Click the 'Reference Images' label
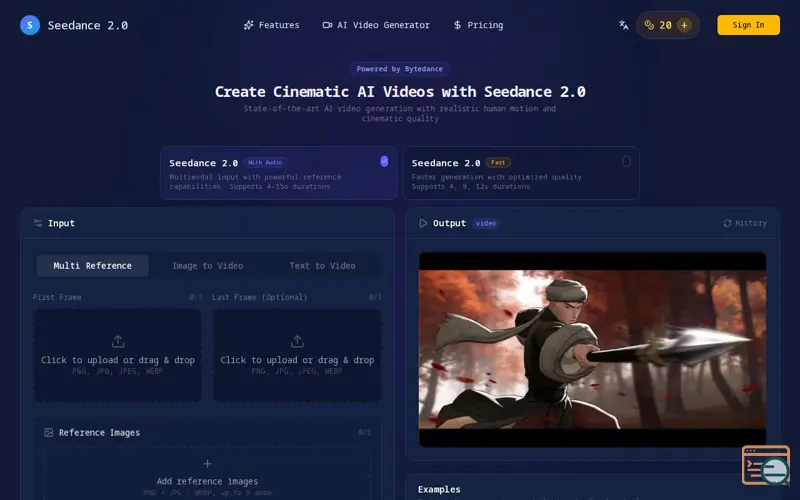The image size is (800, 500). [x=99, y=432]
